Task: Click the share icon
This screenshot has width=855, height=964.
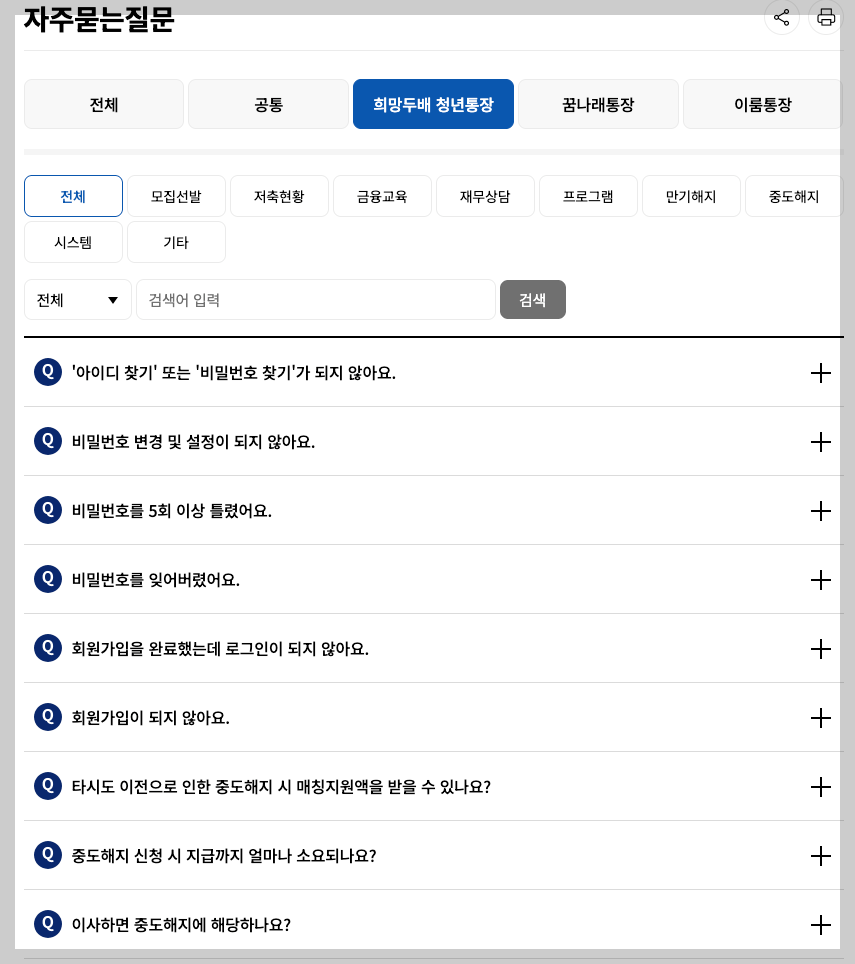Action: 781,17
